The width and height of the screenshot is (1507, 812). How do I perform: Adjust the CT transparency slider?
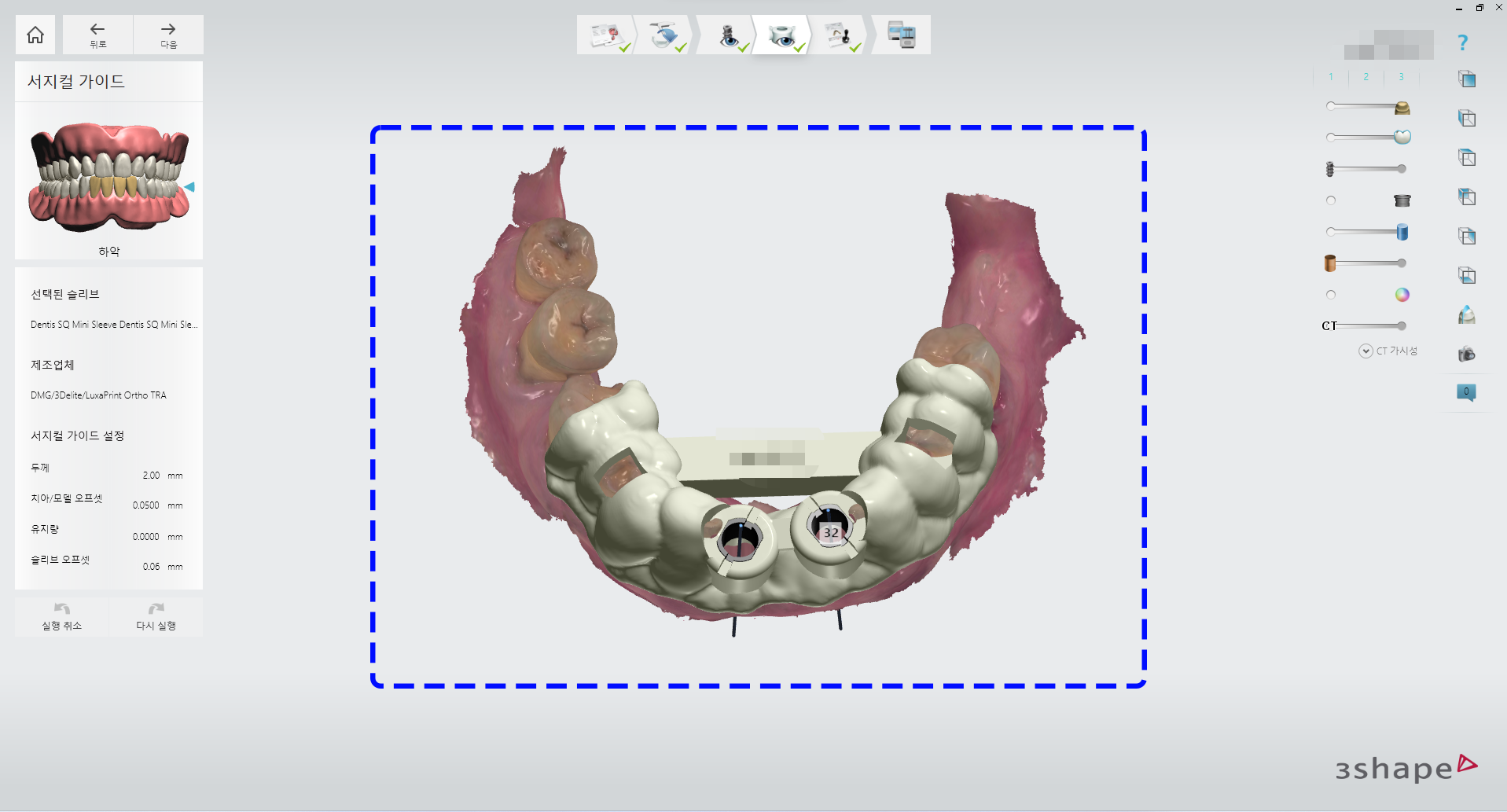click(1401, 325)
